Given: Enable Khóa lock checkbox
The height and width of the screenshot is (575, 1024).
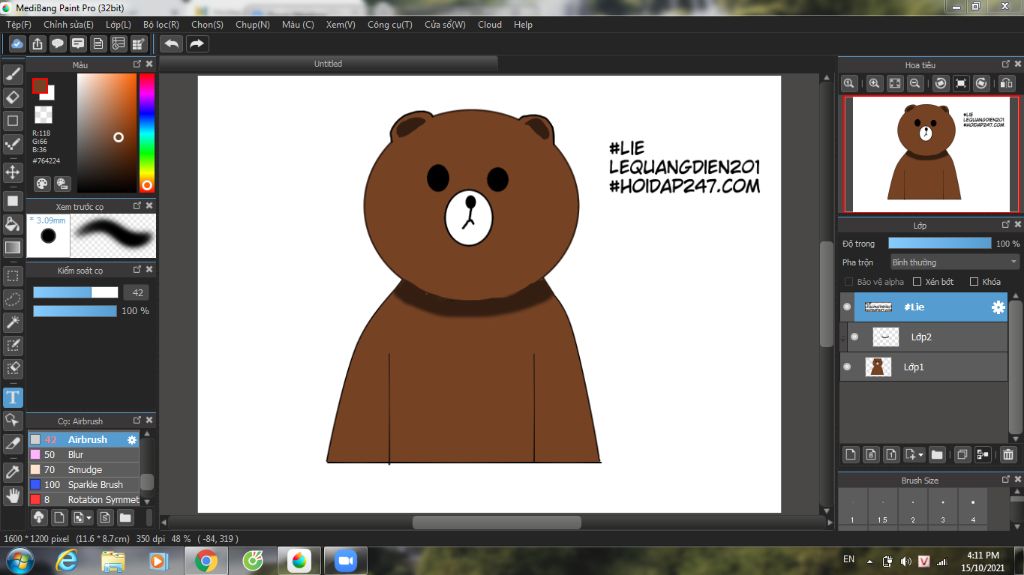Looking at the screenshot, I should tap(974, 282).
